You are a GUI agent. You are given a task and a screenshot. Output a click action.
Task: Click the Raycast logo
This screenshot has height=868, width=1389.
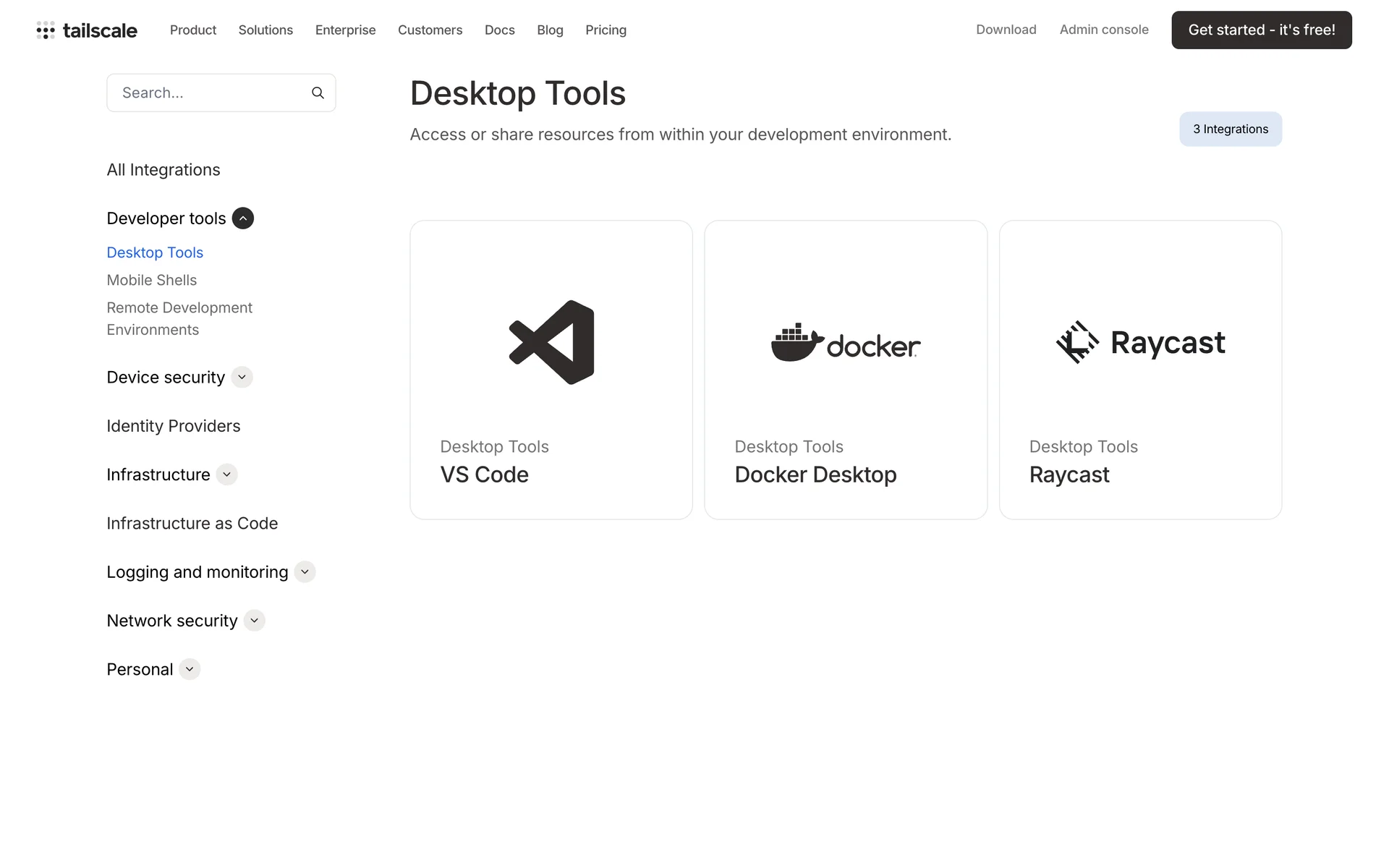coord(1140,342)
